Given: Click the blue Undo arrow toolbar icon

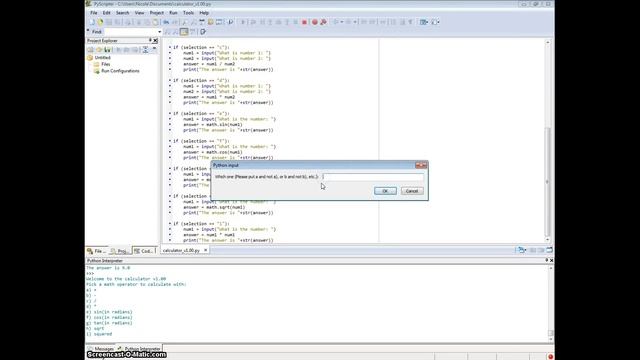Looking at the screenshot, I should (166, 22).
